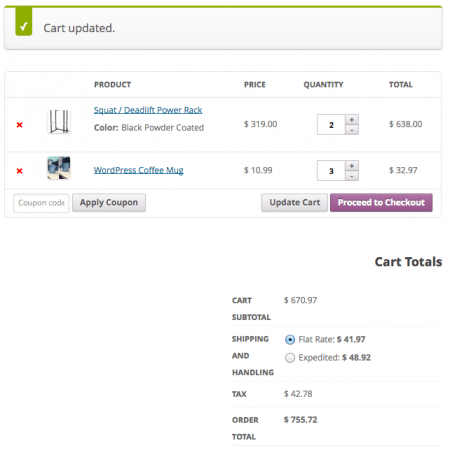Open the Coffee Mug product thumbnail
Viewport: 450px width, 450px height.
tap(59, 168)
